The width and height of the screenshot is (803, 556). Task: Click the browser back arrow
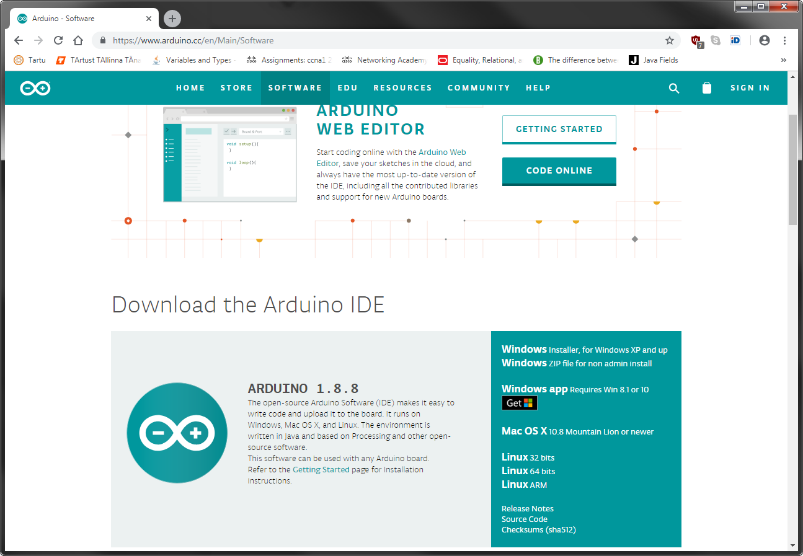point(18,40)
